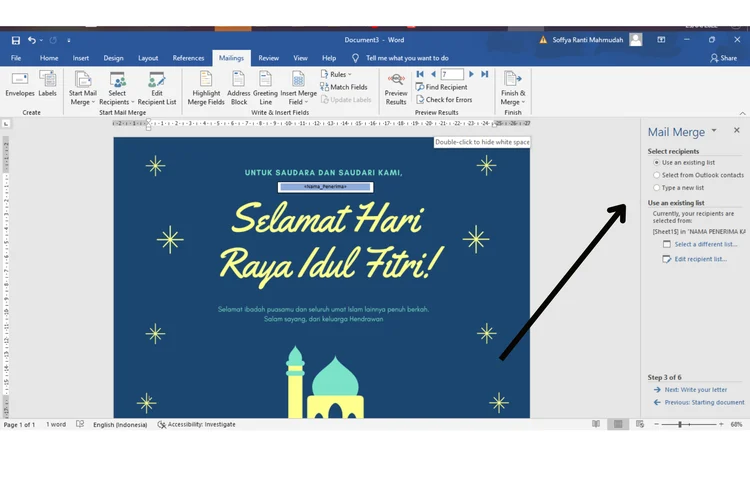Click the 68% zoom level

pos(737,424)
